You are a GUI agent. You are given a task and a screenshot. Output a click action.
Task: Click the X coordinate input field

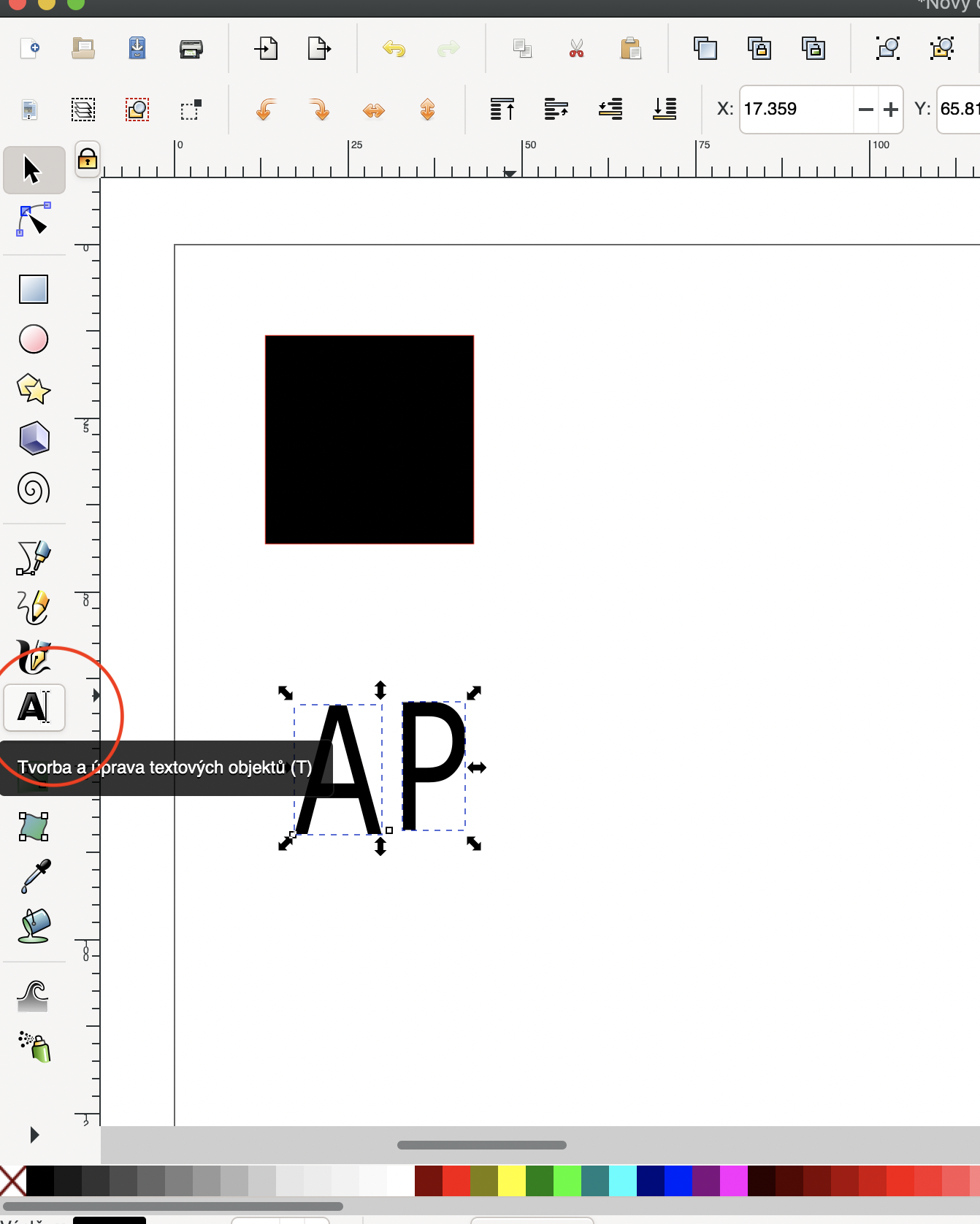coord(795,110)
